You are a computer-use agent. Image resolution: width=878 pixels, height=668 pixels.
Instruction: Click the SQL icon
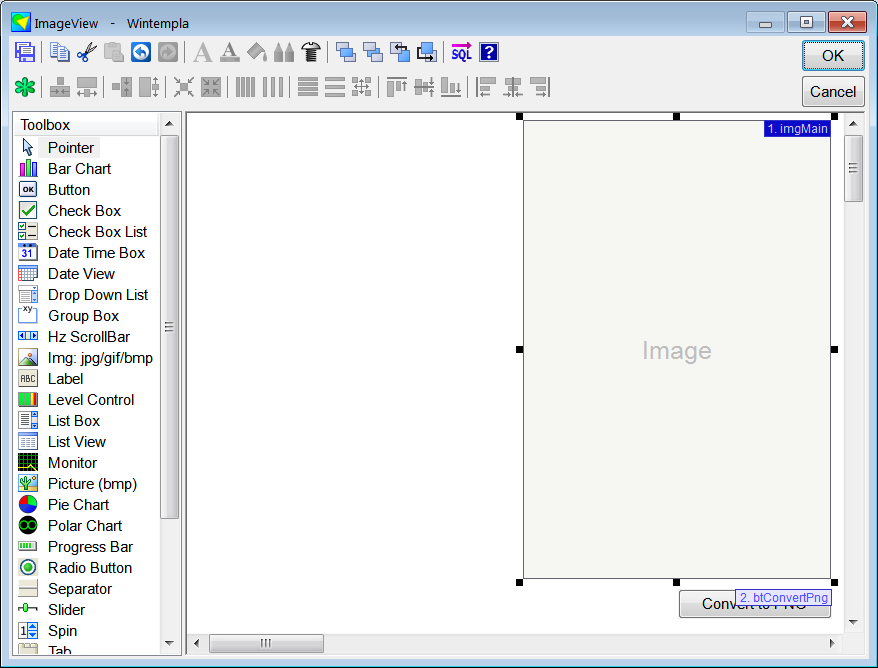[461, 53]
